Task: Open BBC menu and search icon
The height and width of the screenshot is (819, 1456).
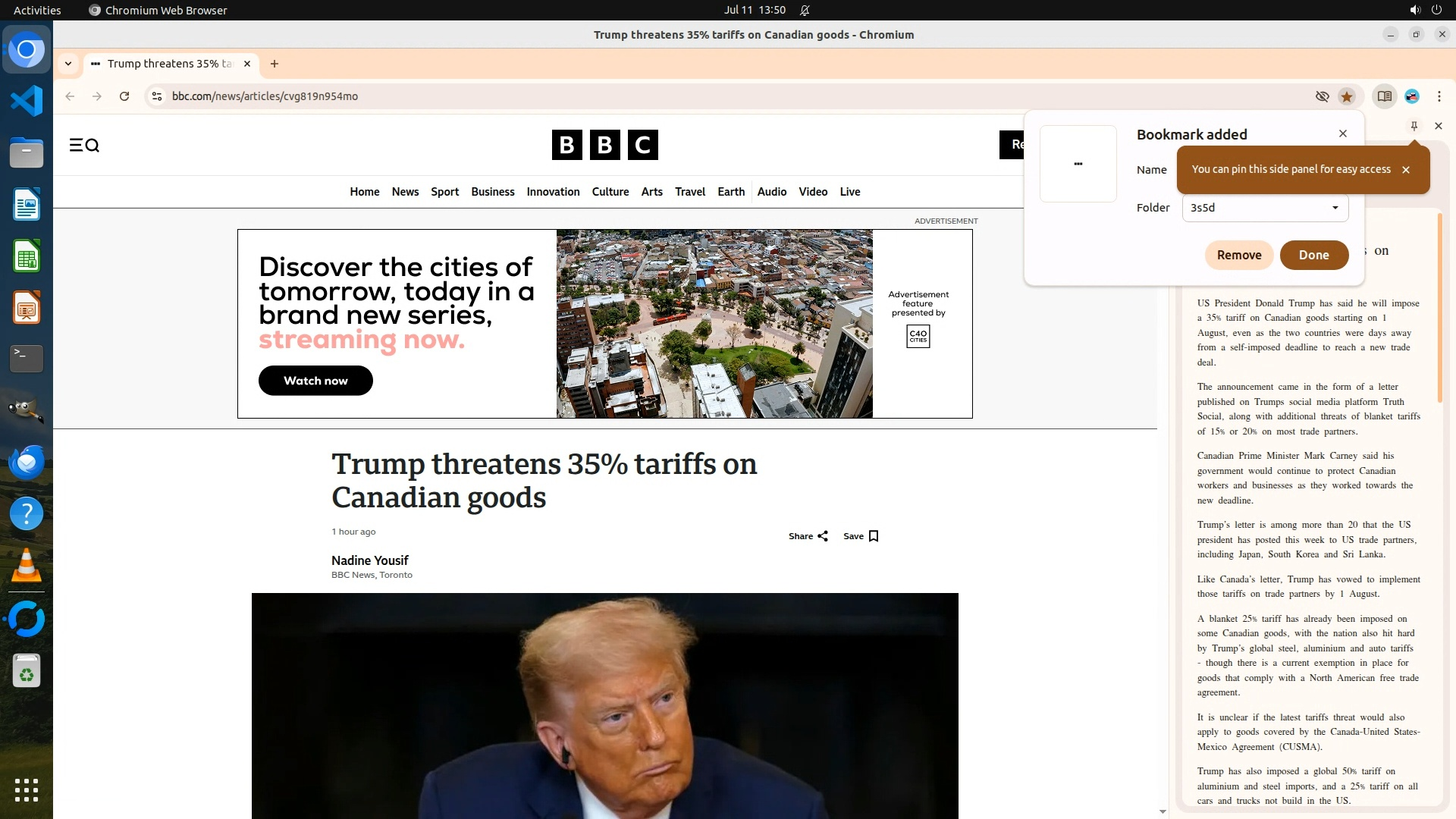Action: [84, 145]
